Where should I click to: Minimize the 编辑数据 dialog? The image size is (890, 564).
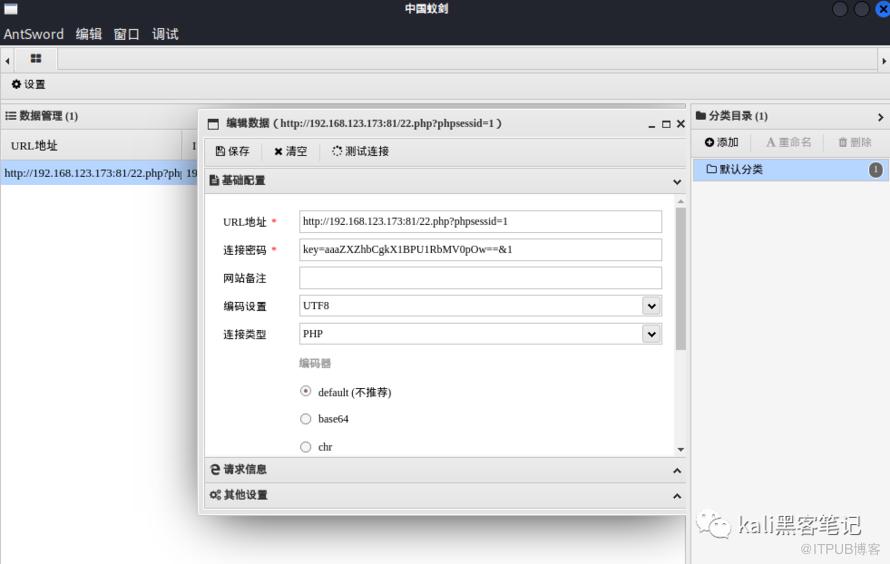coord(652,125)
